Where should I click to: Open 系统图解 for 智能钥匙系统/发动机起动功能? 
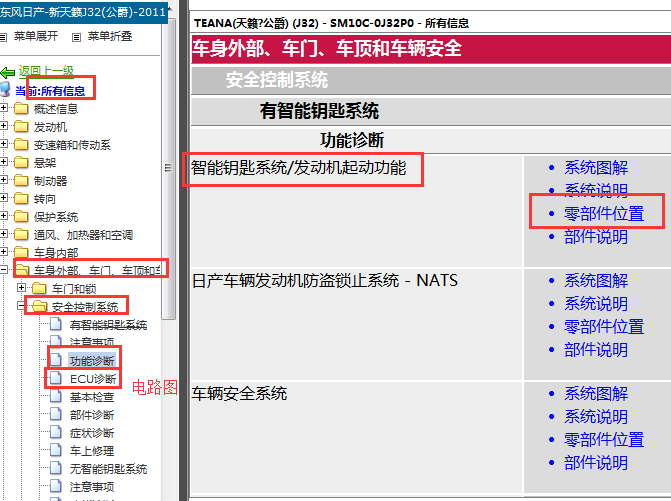[x=596, y=168]
